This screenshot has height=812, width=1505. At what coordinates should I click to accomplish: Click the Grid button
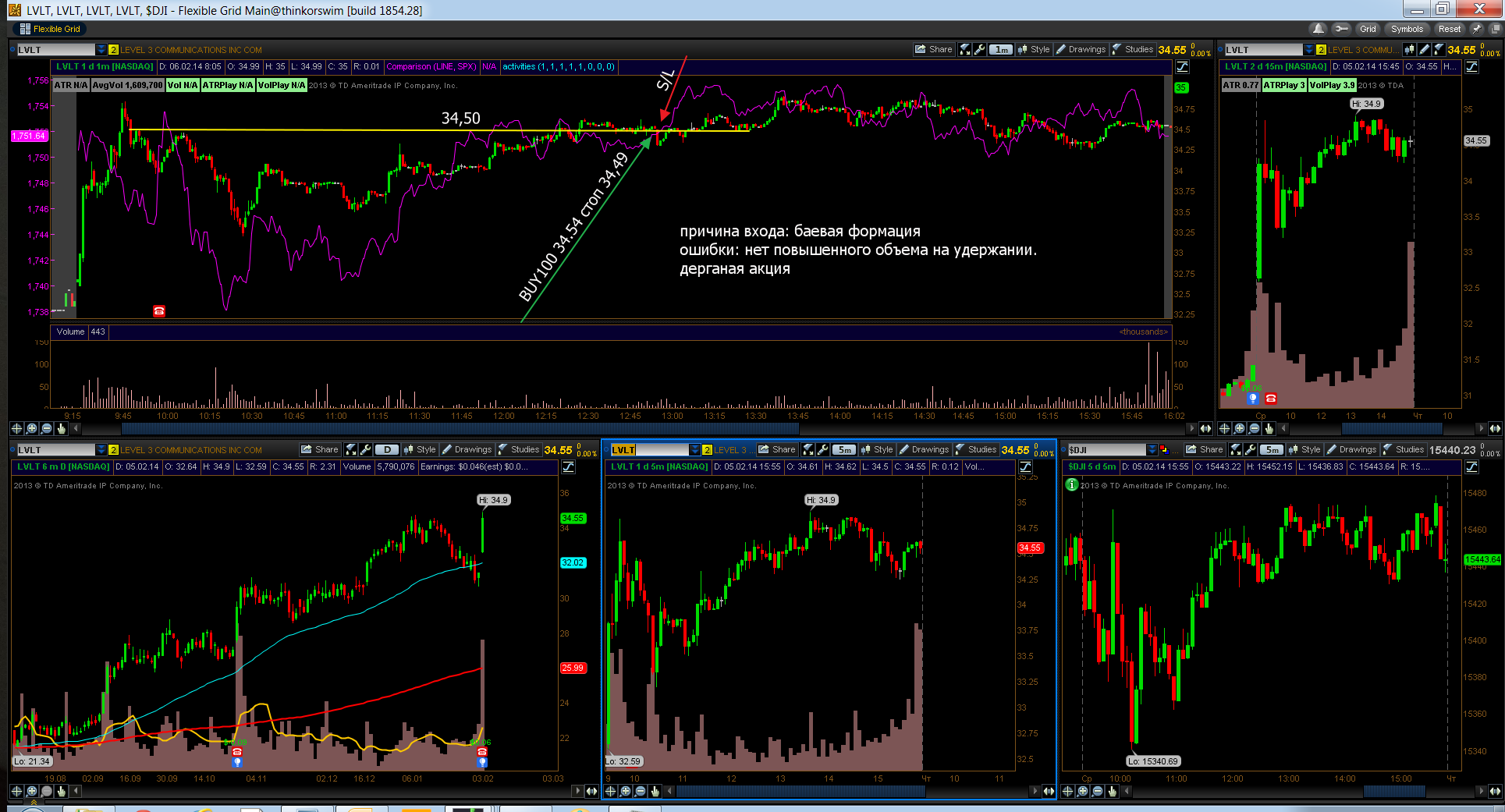pyautogui.click(x=1368, y=29)
